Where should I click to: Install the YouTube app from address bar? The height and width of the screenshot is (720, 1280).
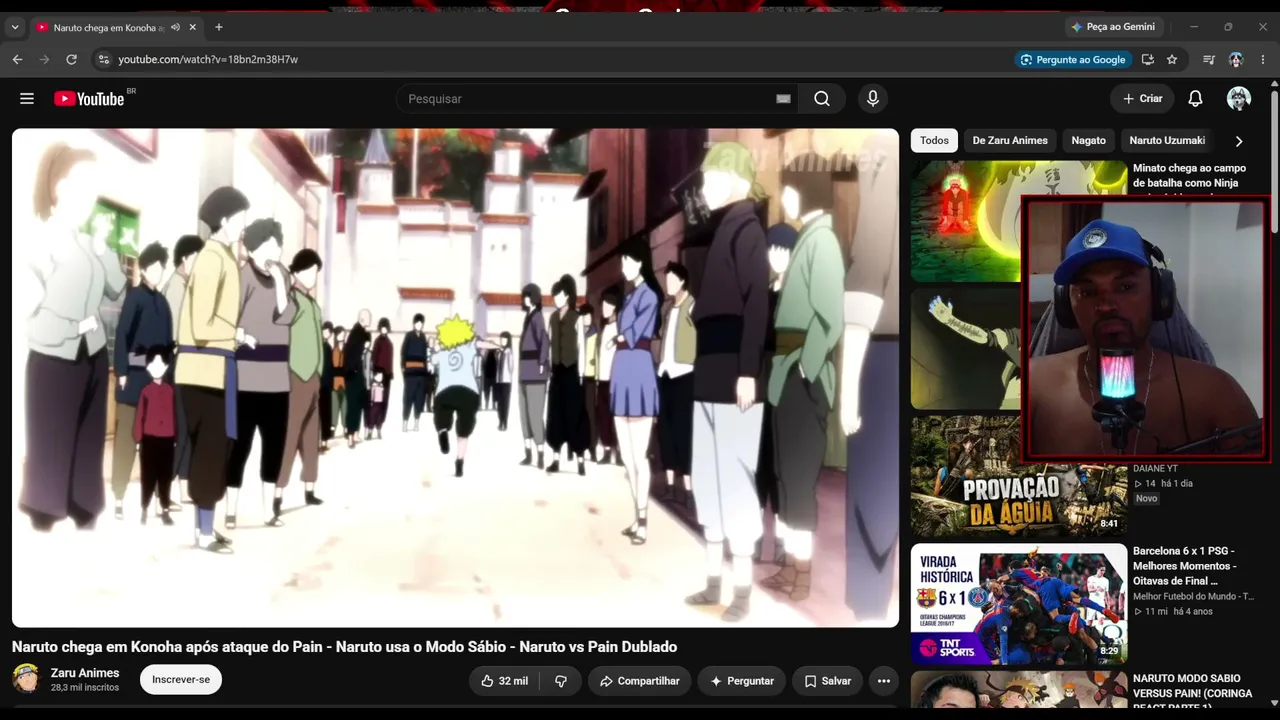point(1148,60)
